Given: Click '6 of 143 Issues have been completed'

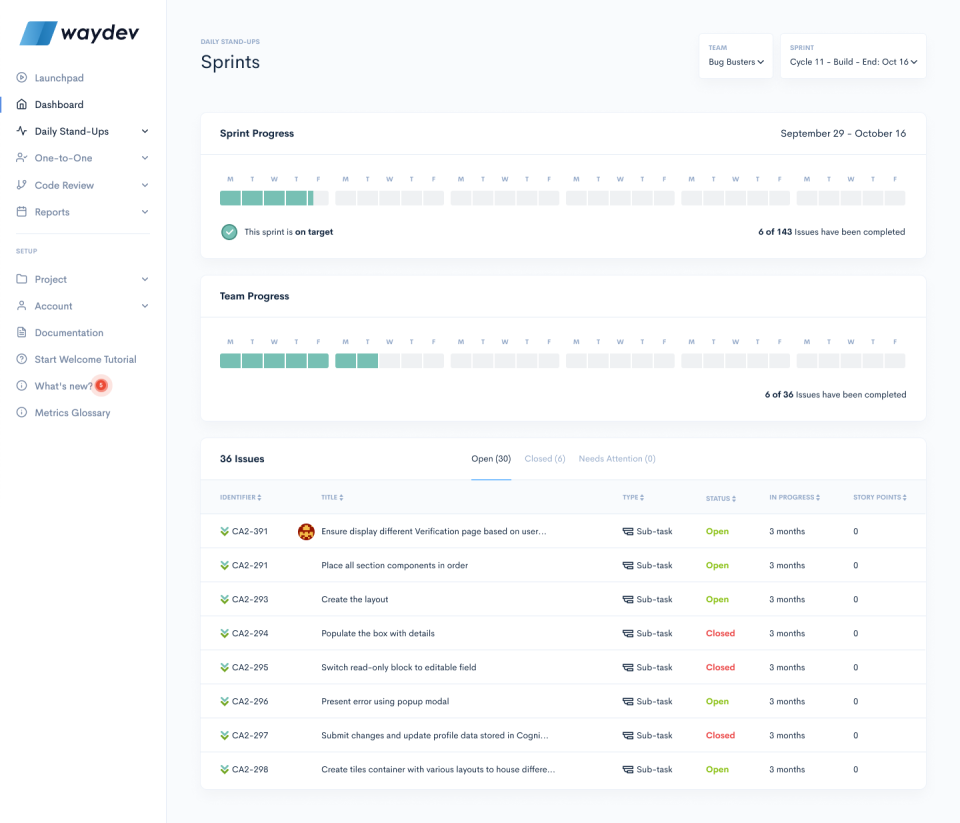Looking at the screenshot, I should click(831, 232).
